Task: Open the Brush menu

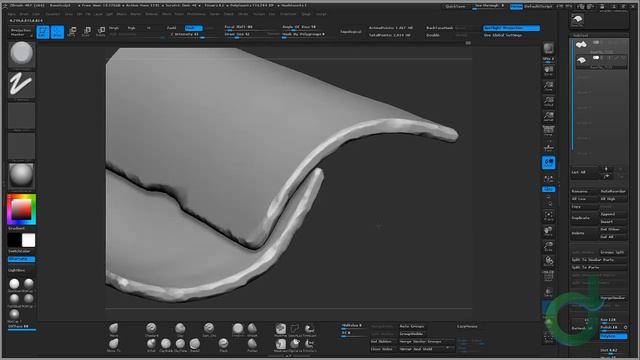Action: point(24,14)
